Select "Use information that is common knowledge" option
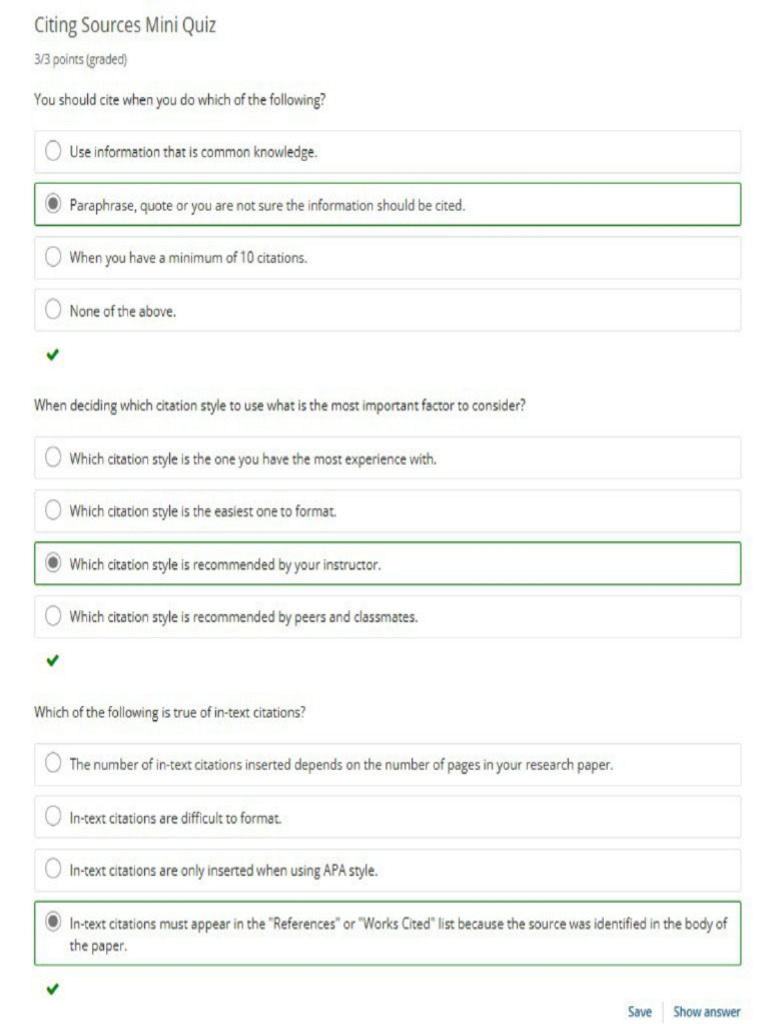 pos(54,152)
